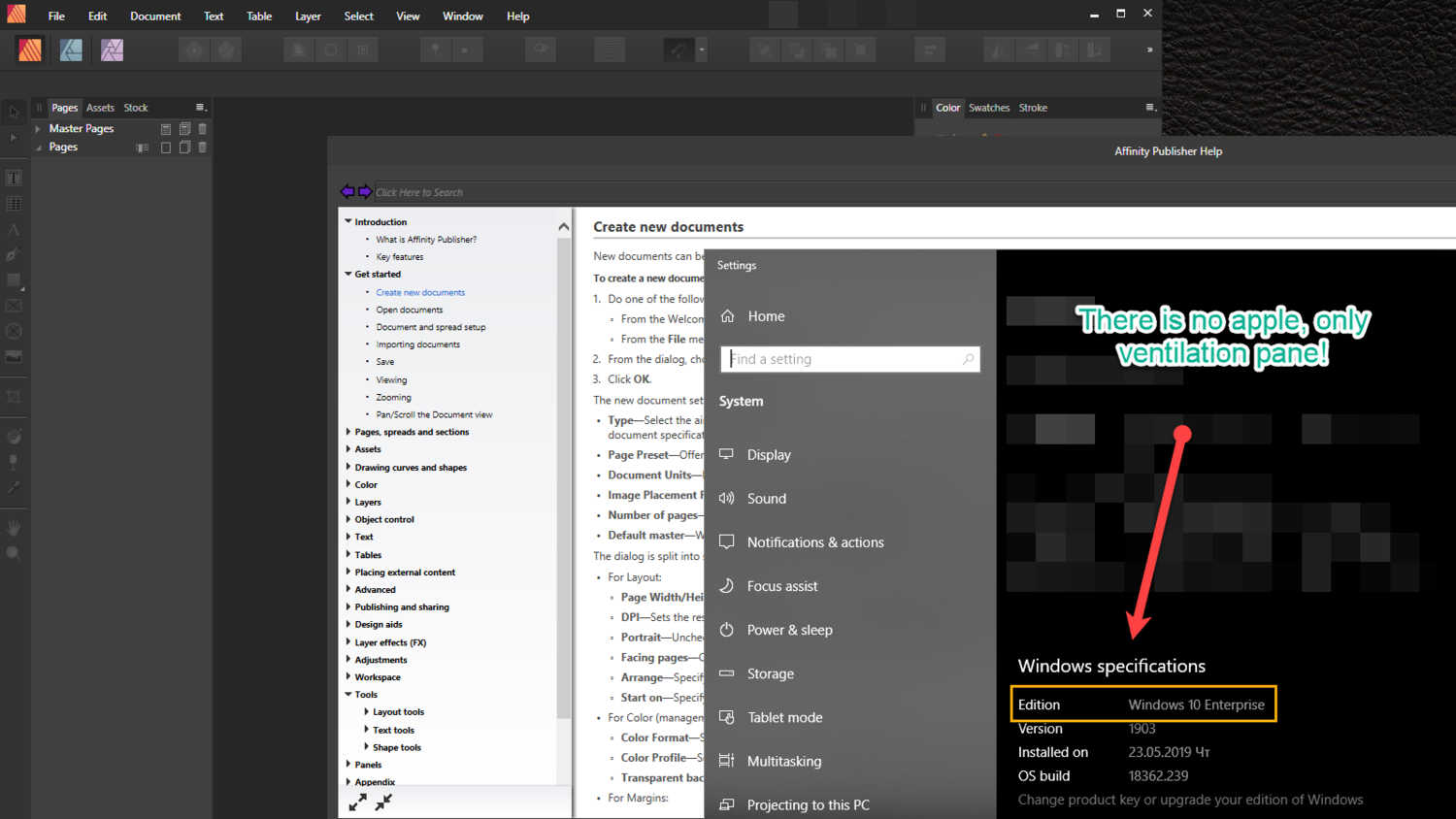Expand Pages, spreads and sections topic
The height and width of the screenshot is (819, 1456).
coord(348,432)
